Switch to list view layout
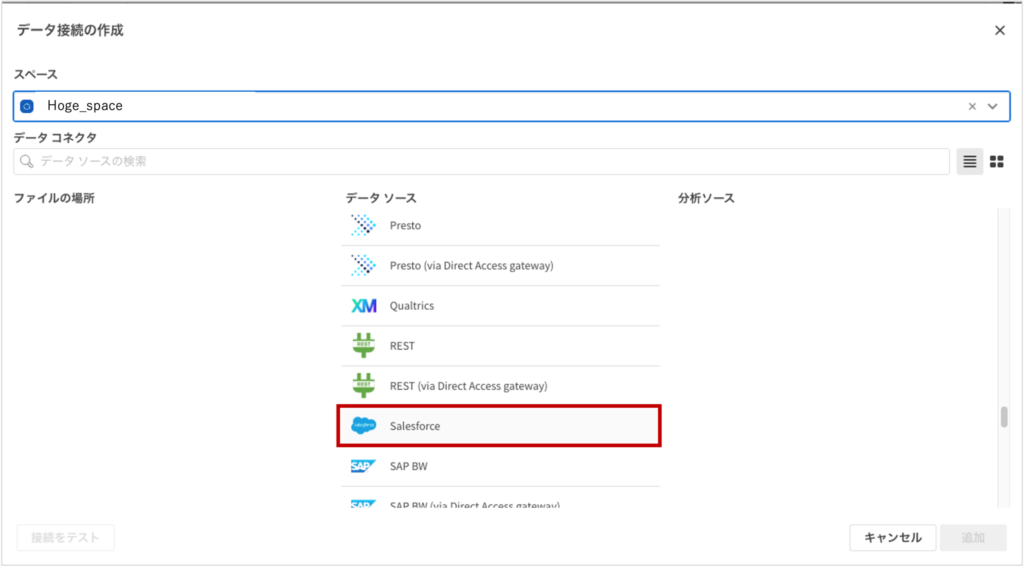1024x566 pixels. pos(969,161)
